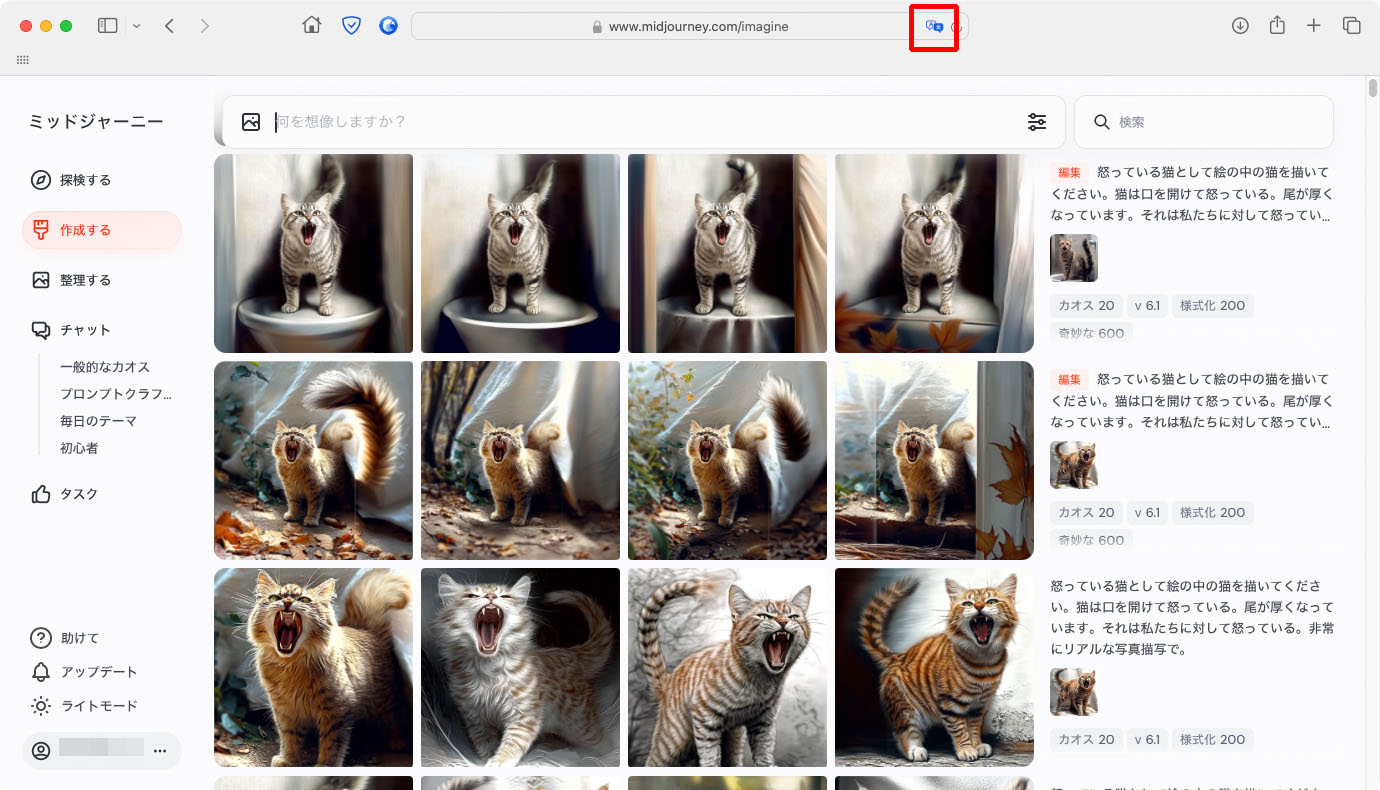The height and width of the screenshot is (790, 1380).
Task: Click the Safari share icon
Action: tap(1277, 26)
